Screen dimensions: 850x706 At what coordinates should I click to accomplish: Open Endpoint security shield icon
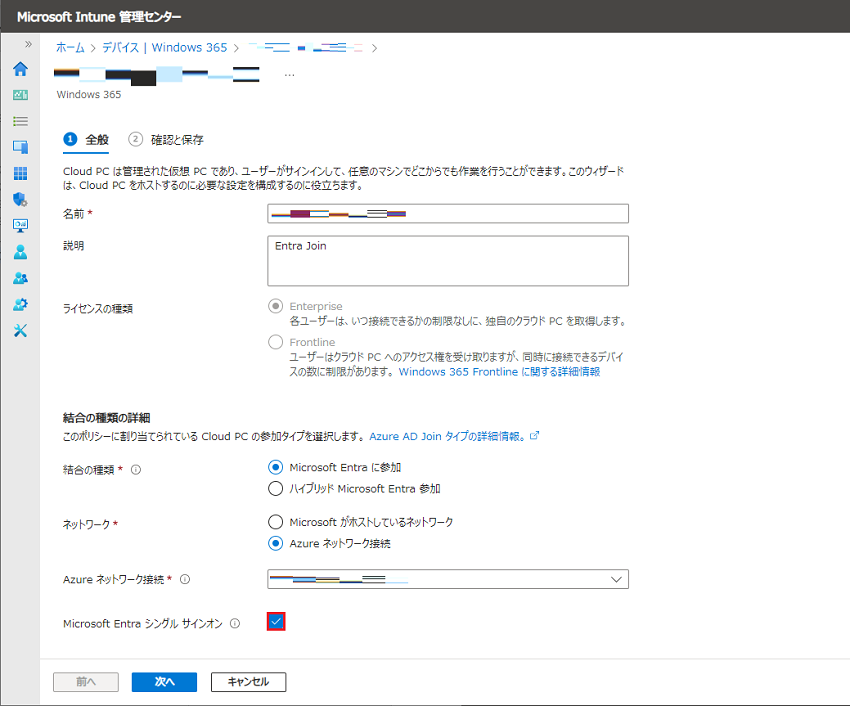click(20, 199)
